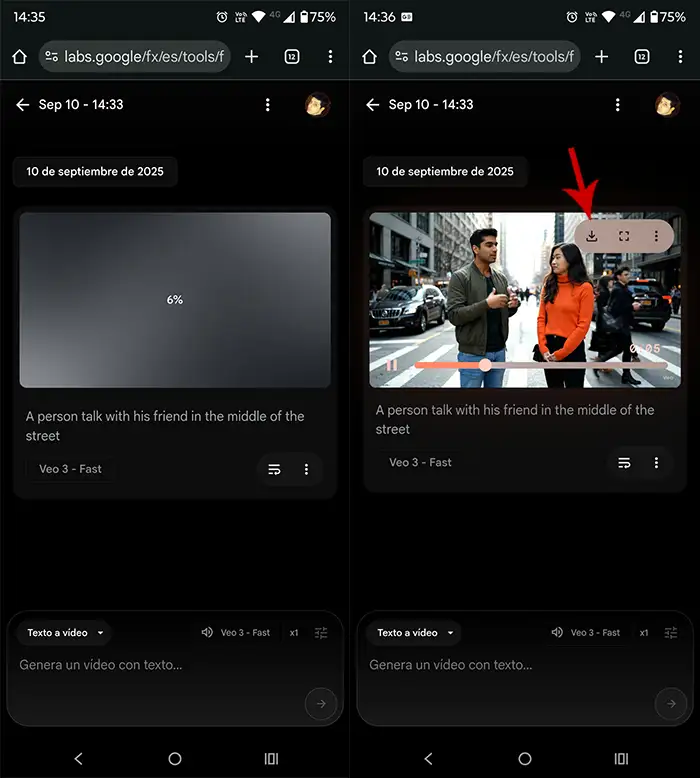The width and height of the screenshot is (700, 778).
Task: Open the project options menu beside the title on the left phone
Action: 267,105
